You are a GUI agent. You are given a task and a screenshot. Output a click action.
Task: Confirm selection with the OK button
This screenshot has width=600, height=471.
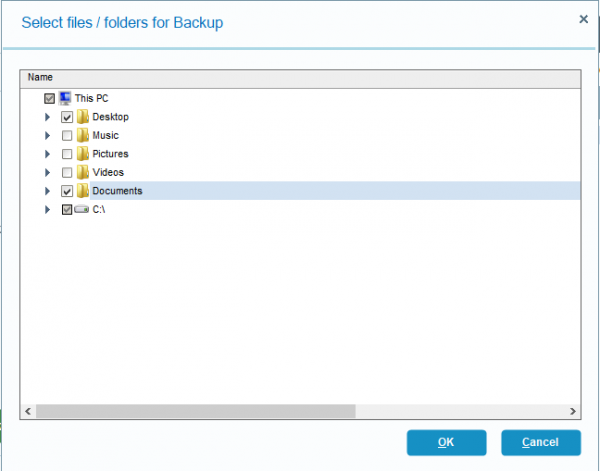(447, 443)
